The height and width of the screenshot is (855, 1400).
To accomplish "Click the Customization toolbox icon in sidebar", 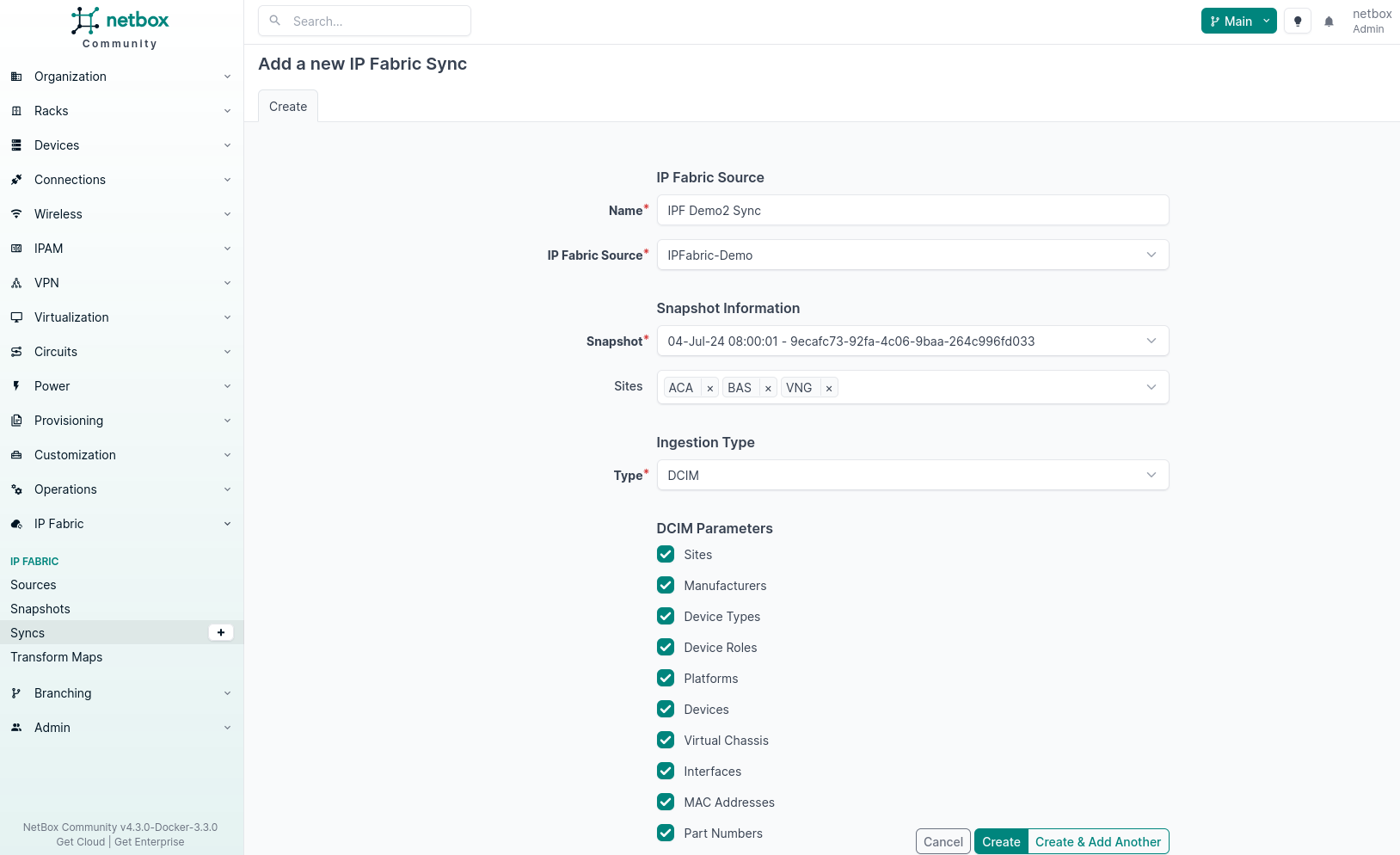I will point(16,455).
